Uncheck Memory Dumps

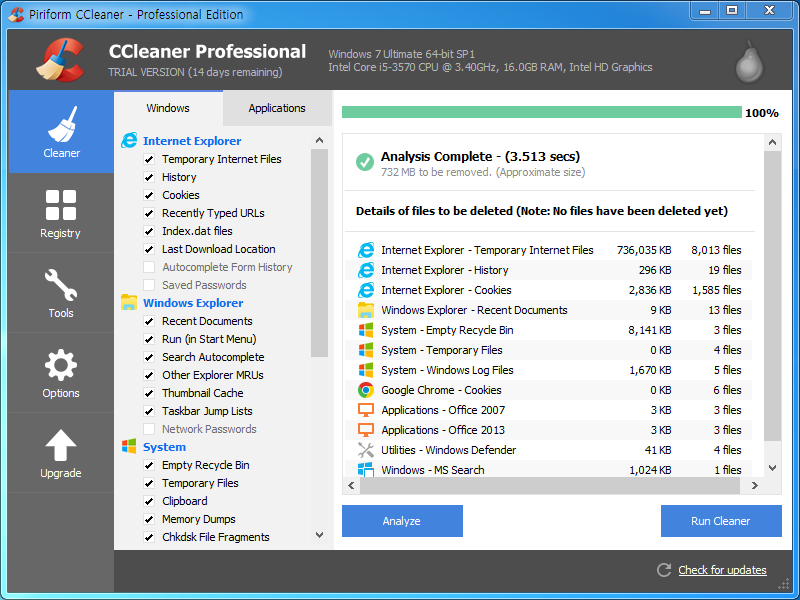(149, 519)
